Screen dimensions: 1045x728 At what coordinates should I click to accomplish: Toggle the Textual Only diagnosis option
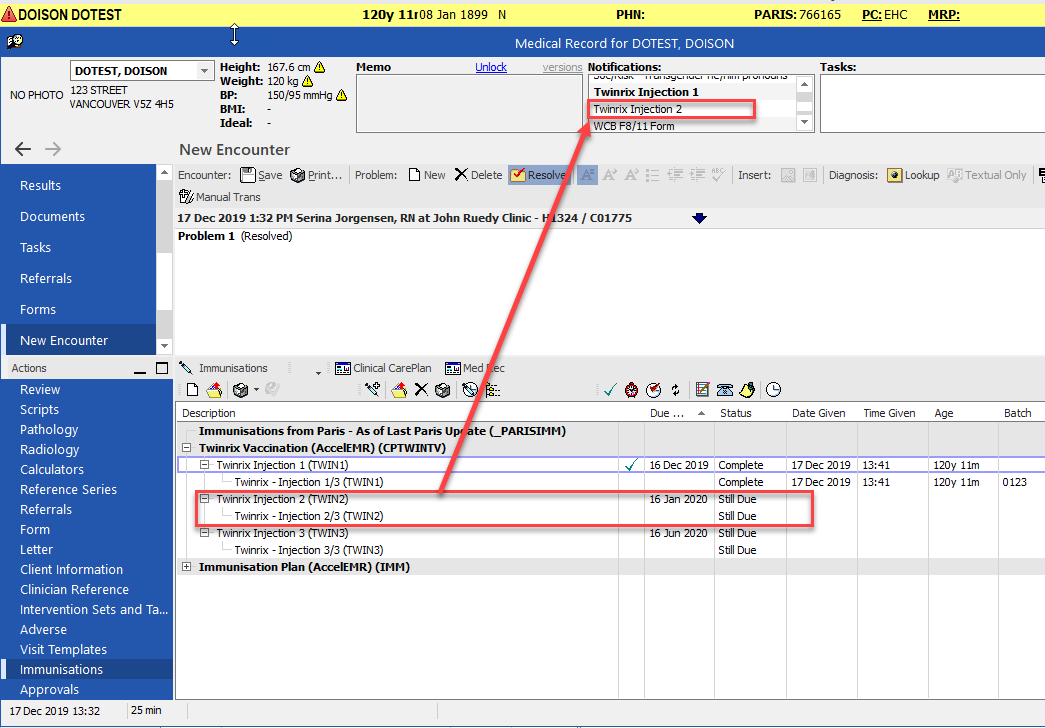click(x=987, y=175)
